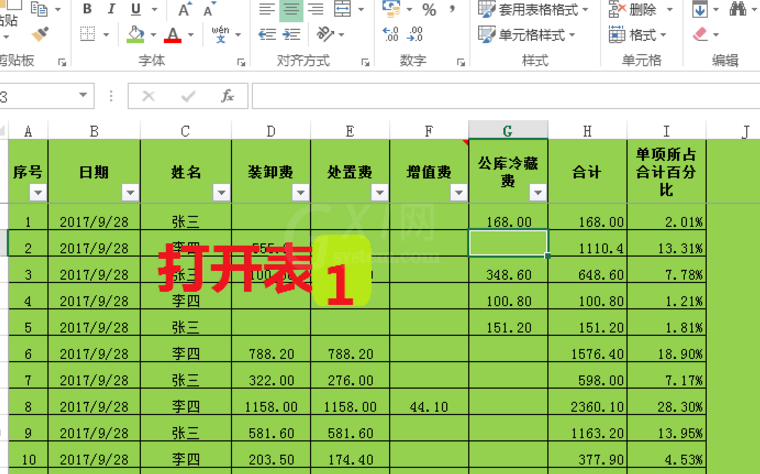Click percentage cell 28.30%

click(x=666, y=402)
